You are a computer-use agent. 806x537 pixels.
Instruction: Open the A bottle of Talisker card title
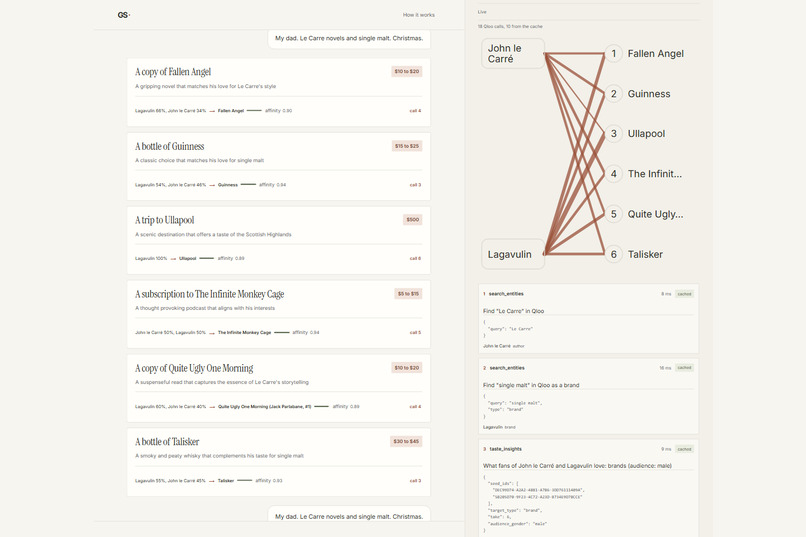click(167, 442)
